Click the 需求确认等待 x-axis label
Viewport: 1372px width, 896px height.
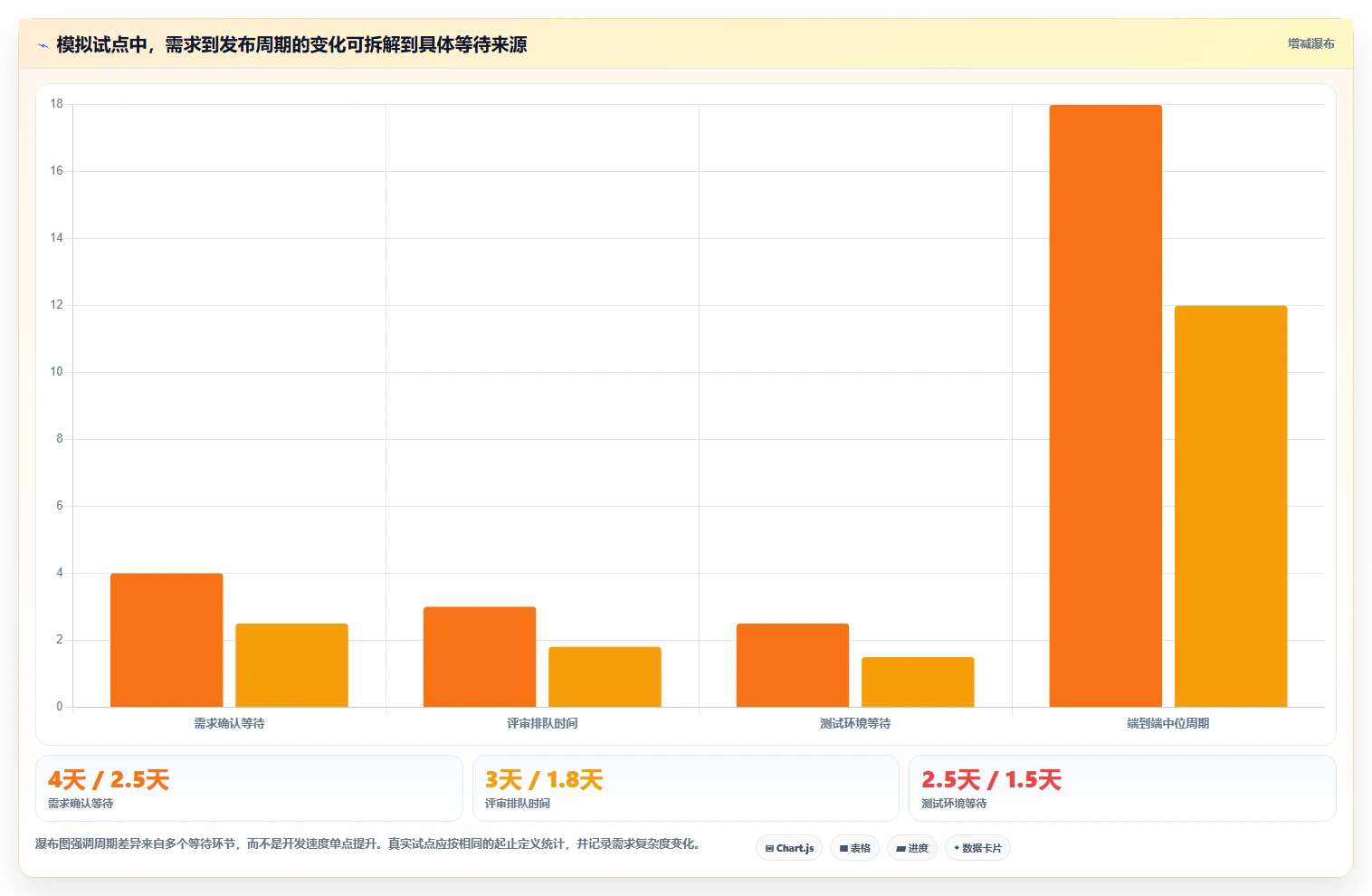click(x=229, y=723)
